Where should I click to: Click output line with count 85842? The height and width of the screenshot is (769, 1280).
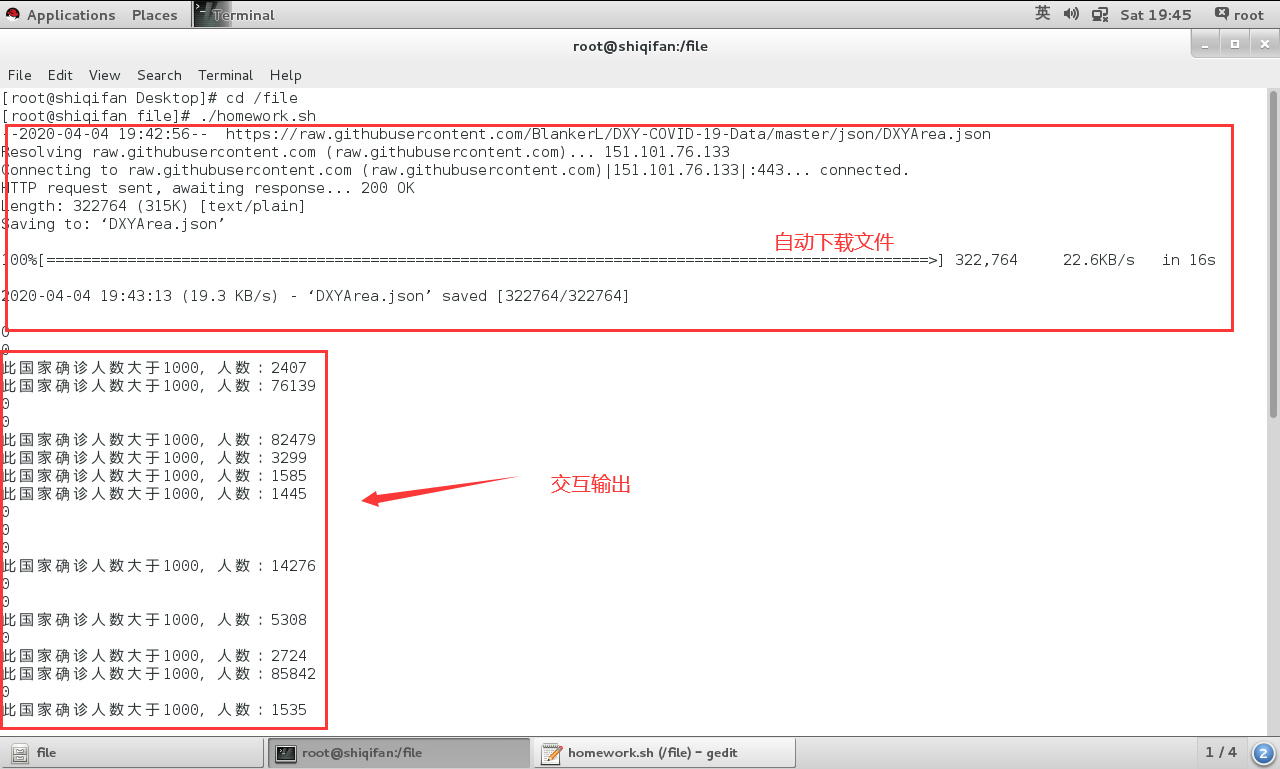point(159,674)
